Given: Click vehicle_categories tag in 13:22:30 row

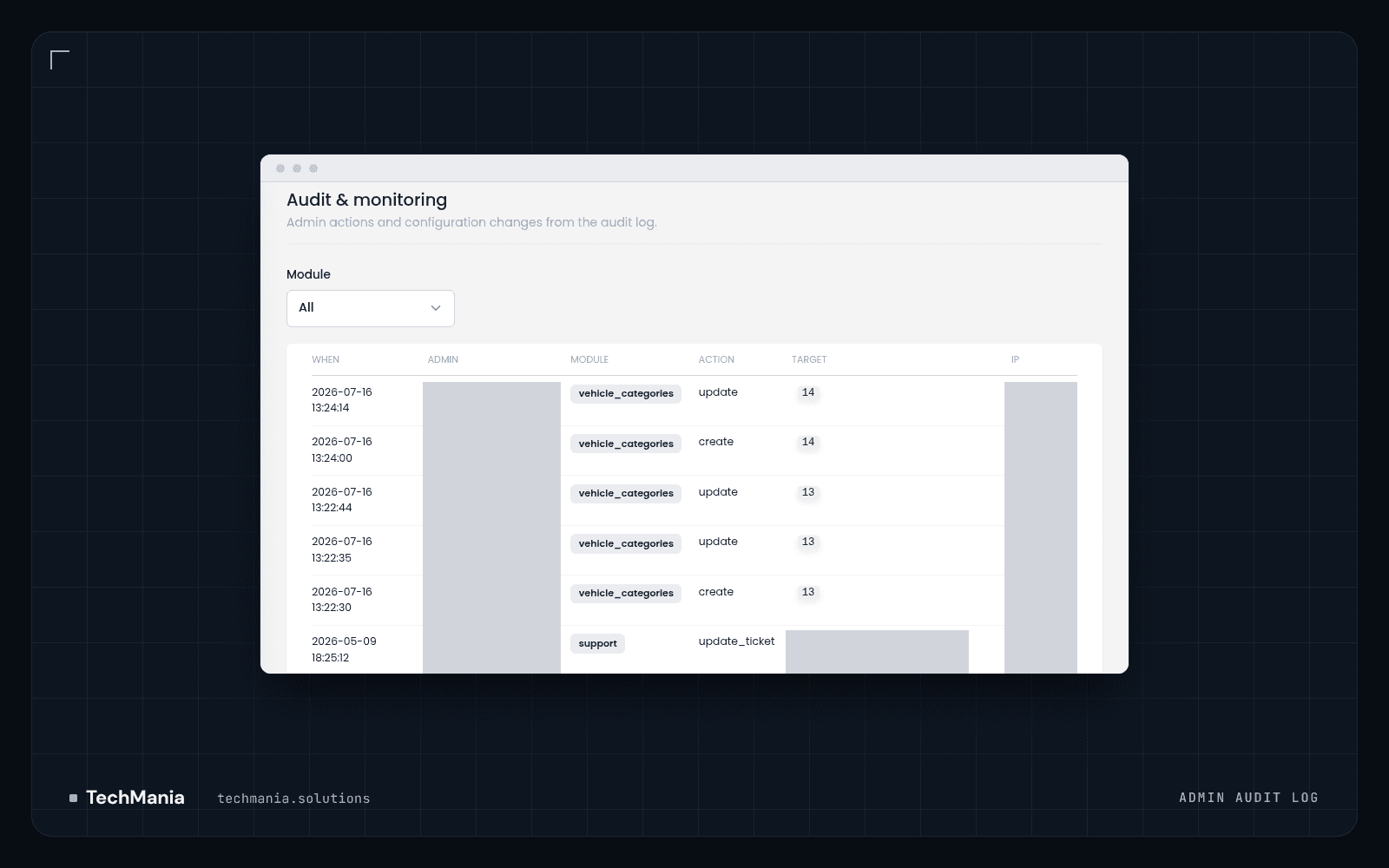Looking at the screenshot, I should click(x=626, y=593).
